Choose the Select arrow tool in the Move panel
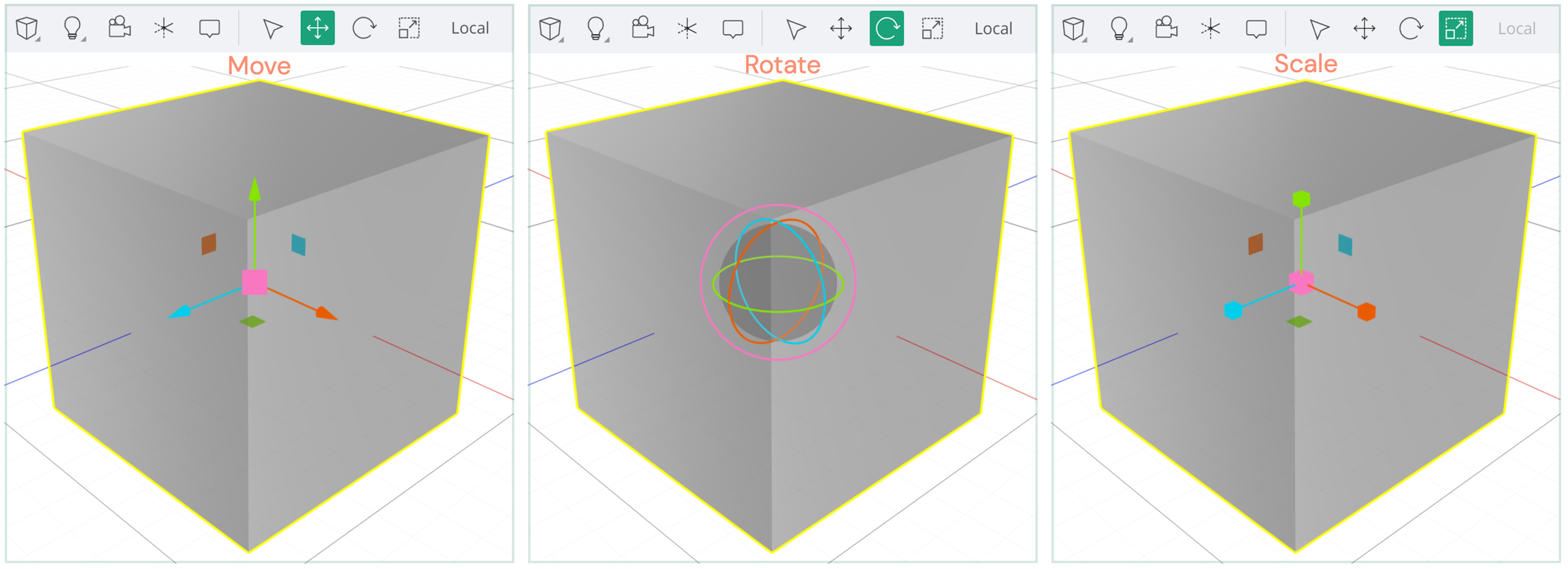Screen dimensions: 1568x569 tap(272, 29)
